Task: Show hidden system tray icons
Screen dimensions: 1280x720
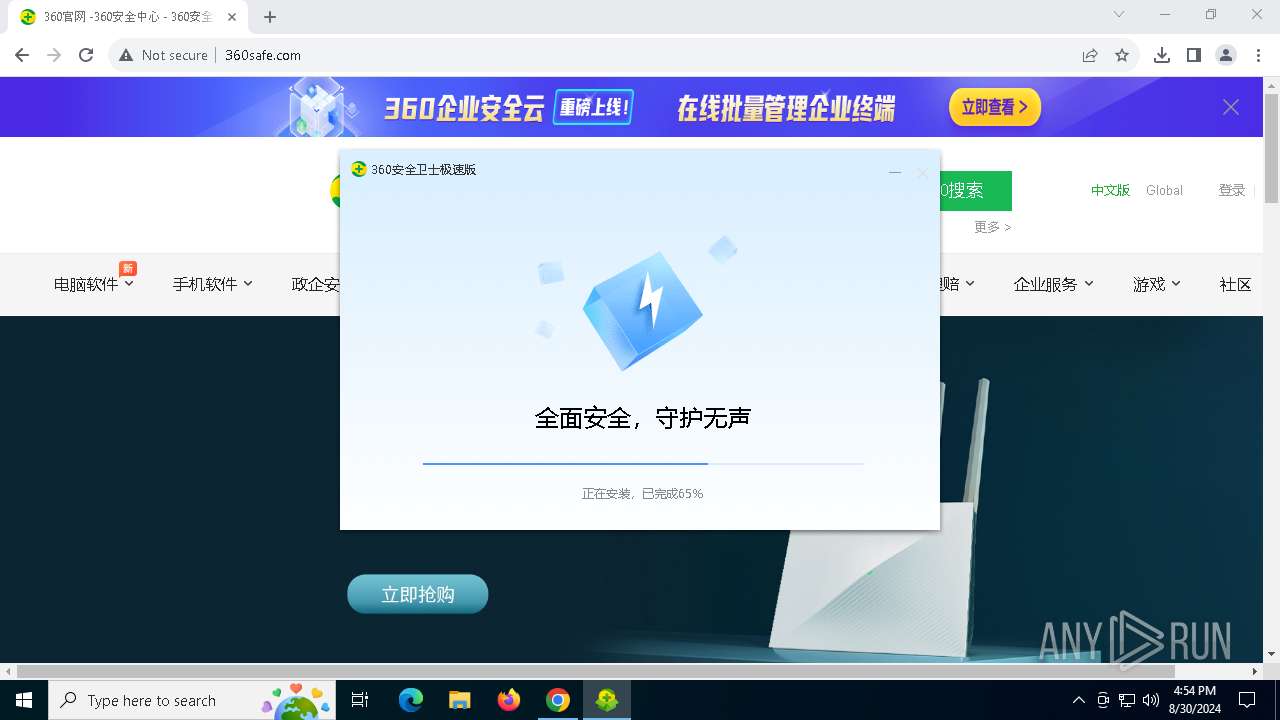Action: point(1078,700)
